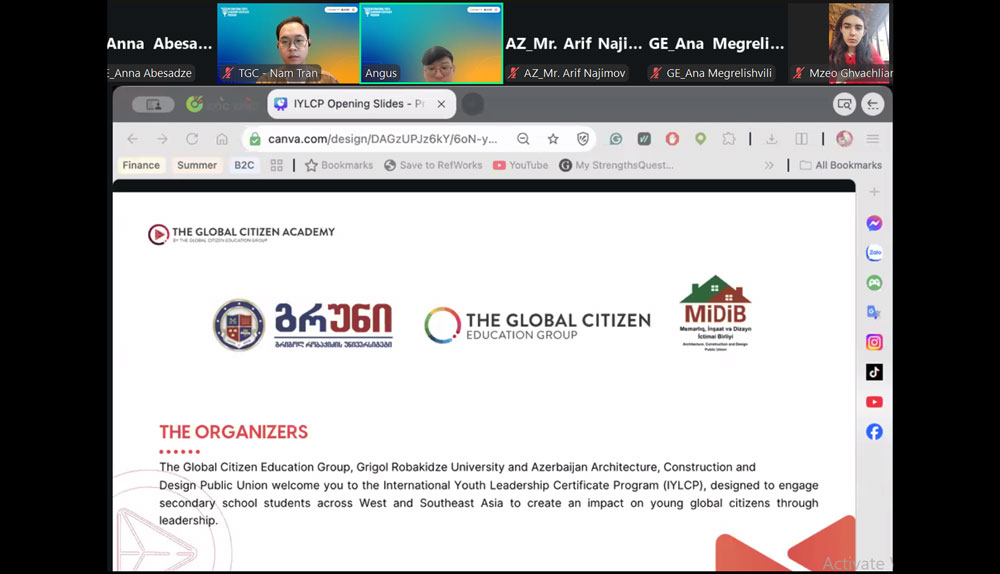Screen dimensions: 1000x574
Task: Open the browser hamburger menu
Action: [873, 139]
